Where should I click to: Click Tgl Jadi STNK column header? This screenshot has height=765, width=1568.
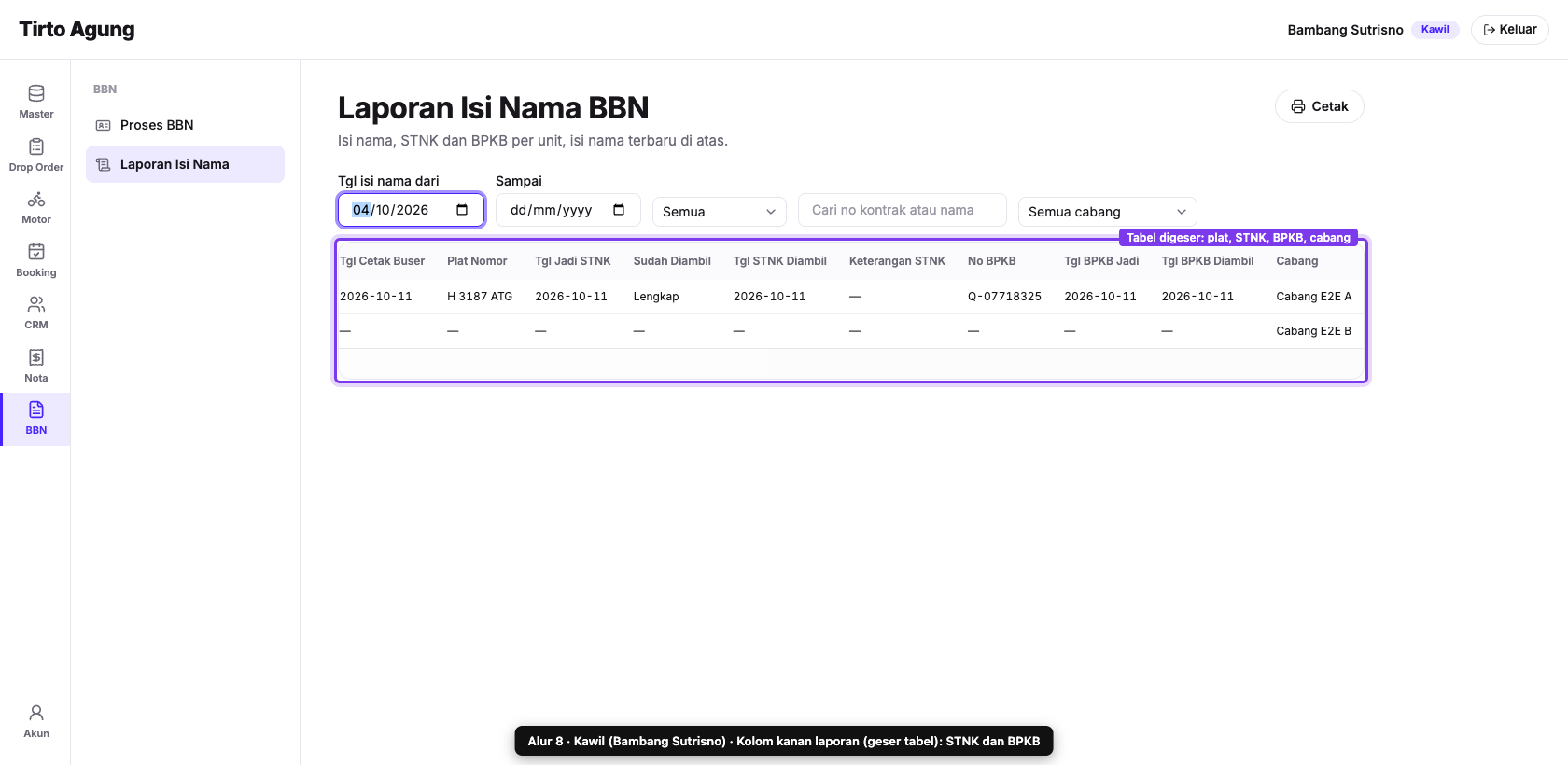(573, 261)
